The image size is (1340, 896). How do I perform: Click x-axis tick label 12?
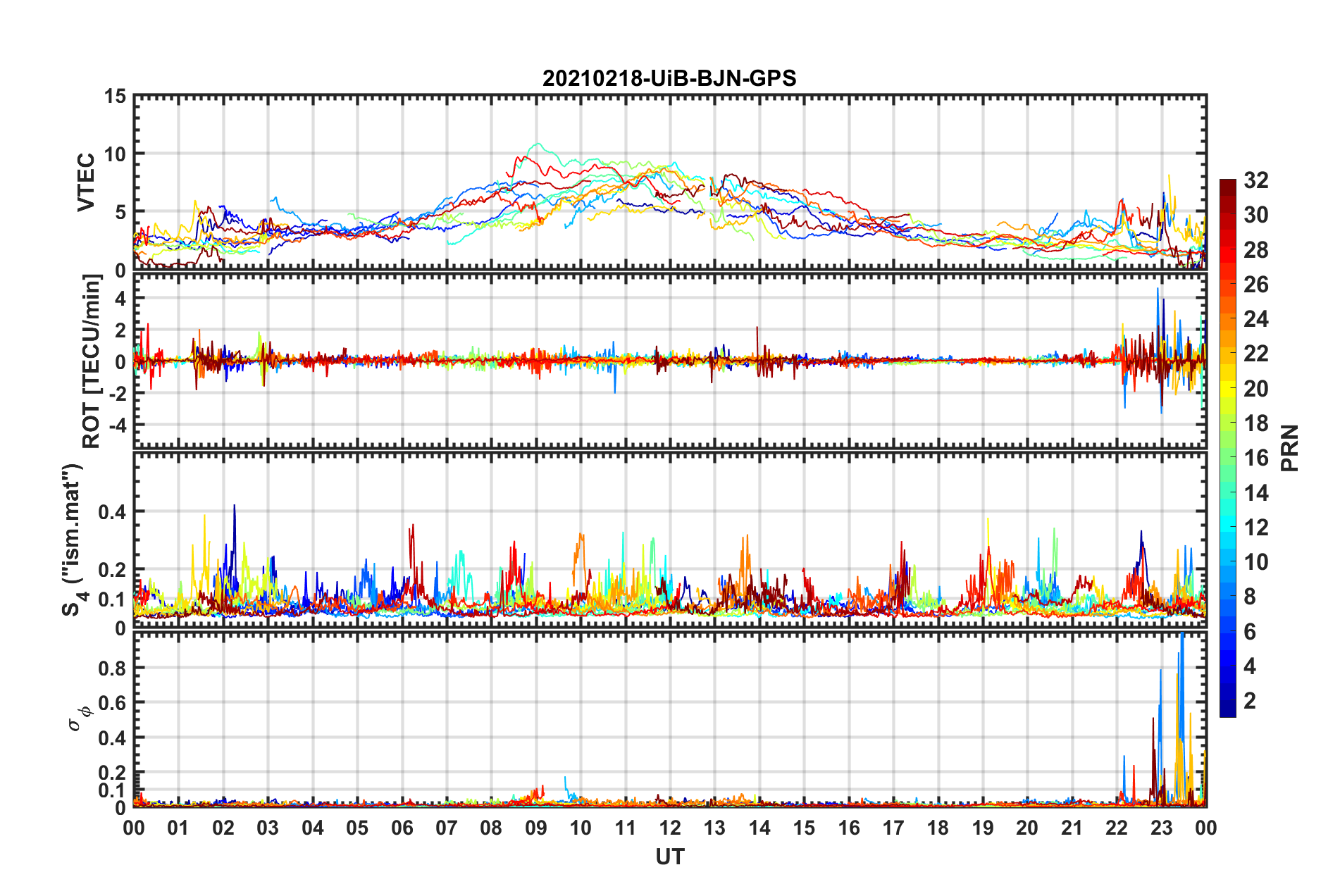670,828
